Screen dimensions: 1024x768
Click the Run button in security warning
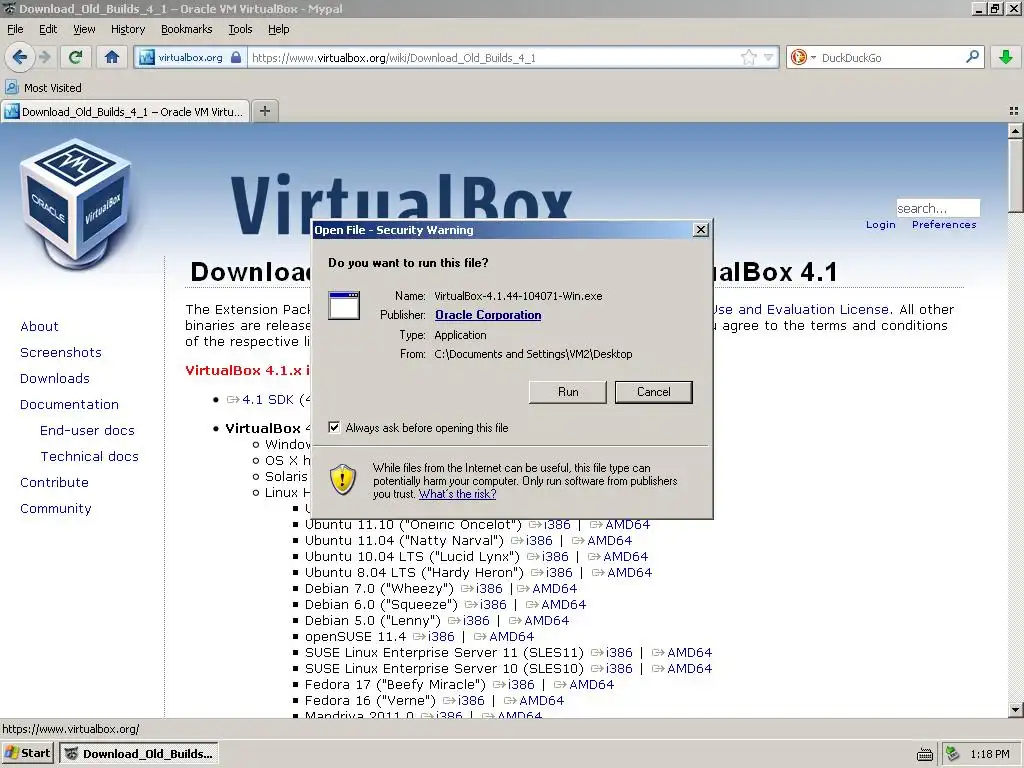click(x=568, y=392)
